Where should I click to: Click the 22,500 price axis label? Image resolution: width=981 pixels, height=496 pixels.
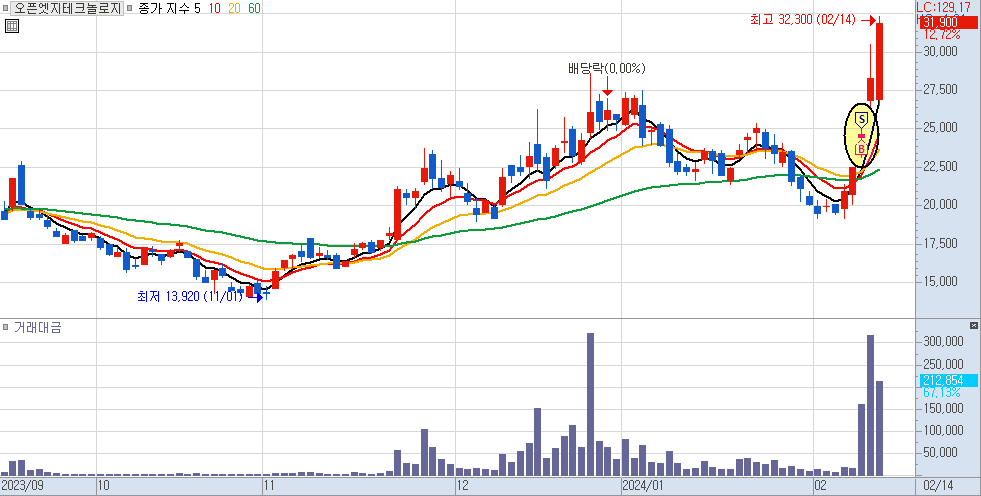click(940, 167)
